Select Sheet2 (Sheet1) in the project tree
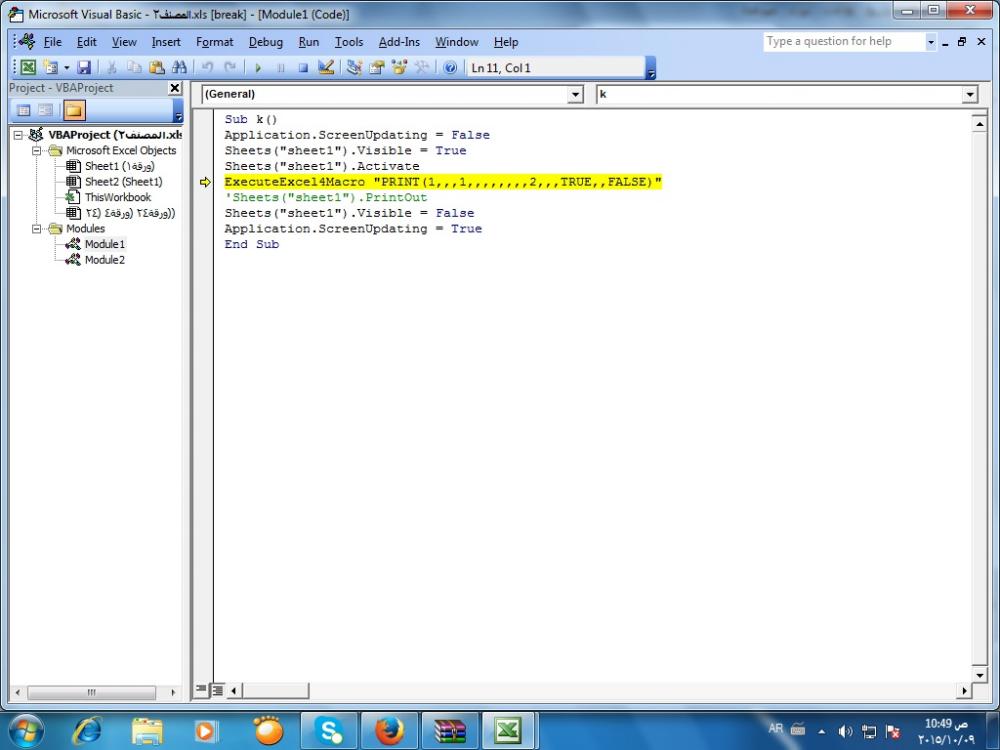1000x750 pixels. point(124,182)
